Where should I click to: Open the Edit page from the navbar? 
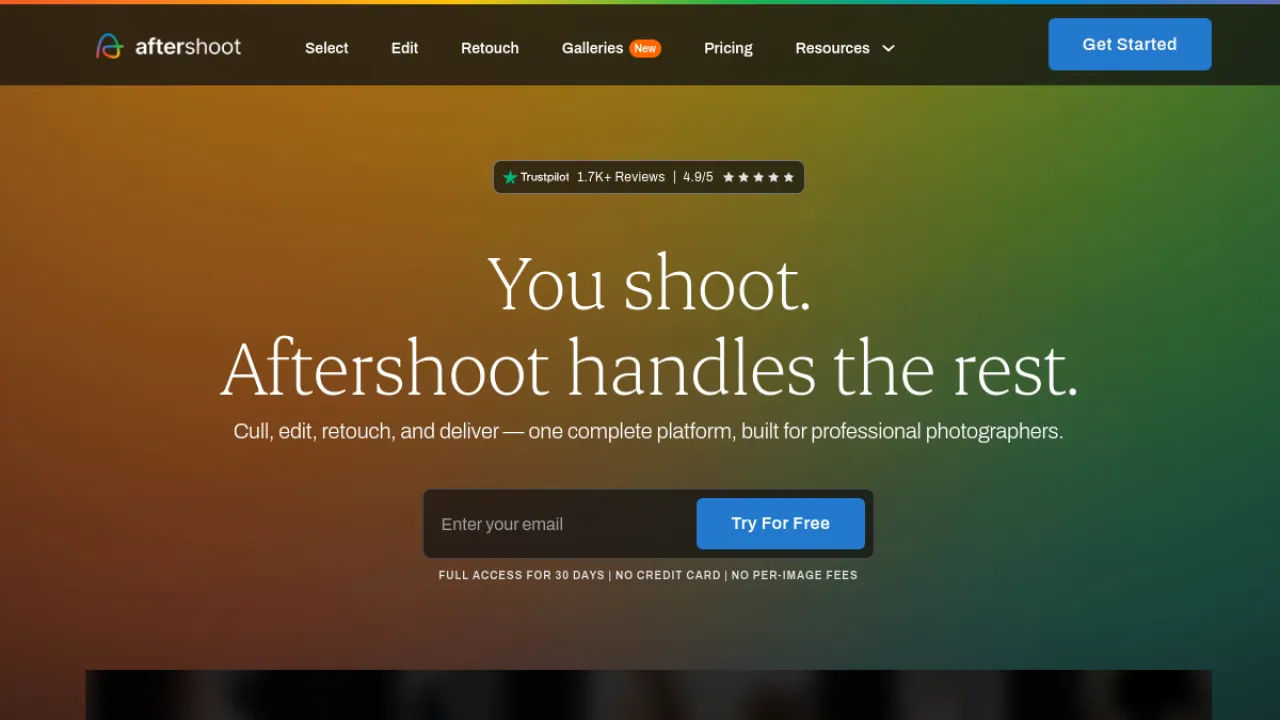coord(405,48)
